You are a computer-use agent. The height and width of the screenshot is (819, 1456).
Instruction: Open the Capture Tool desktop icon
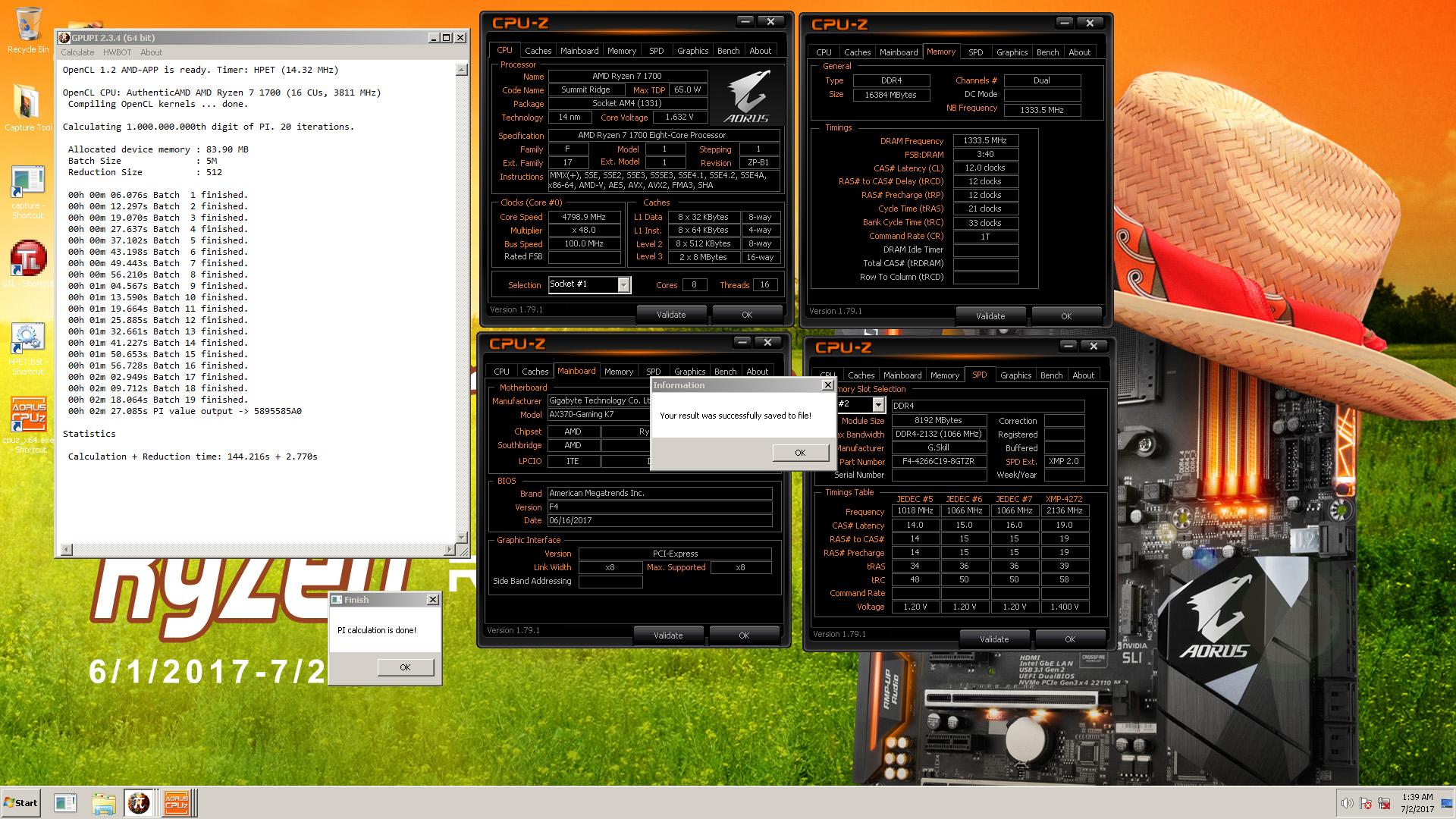(28, 106)
